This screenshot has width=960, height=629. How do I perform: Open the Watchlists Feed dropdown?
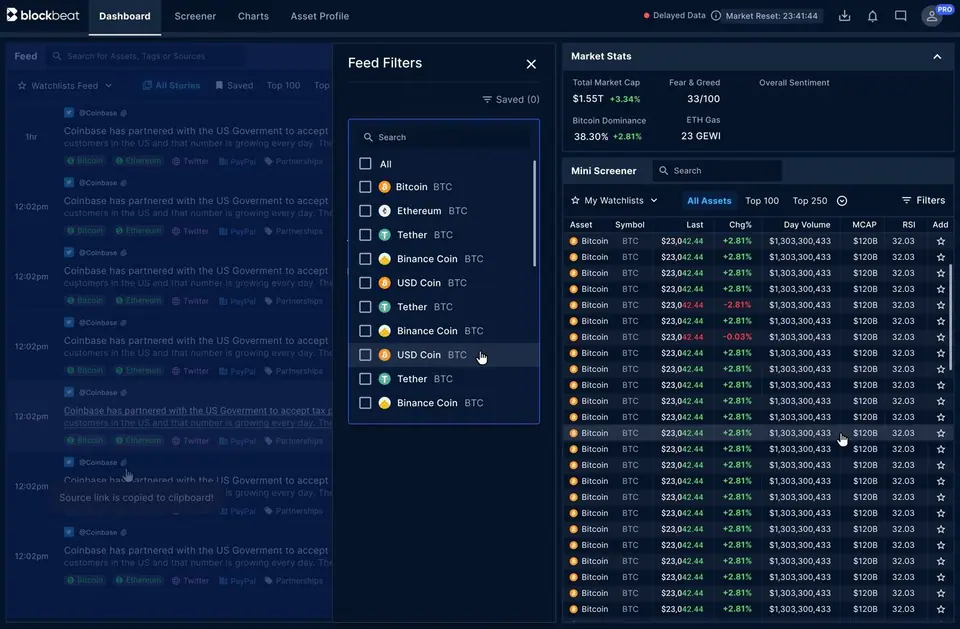pos(65,86)
